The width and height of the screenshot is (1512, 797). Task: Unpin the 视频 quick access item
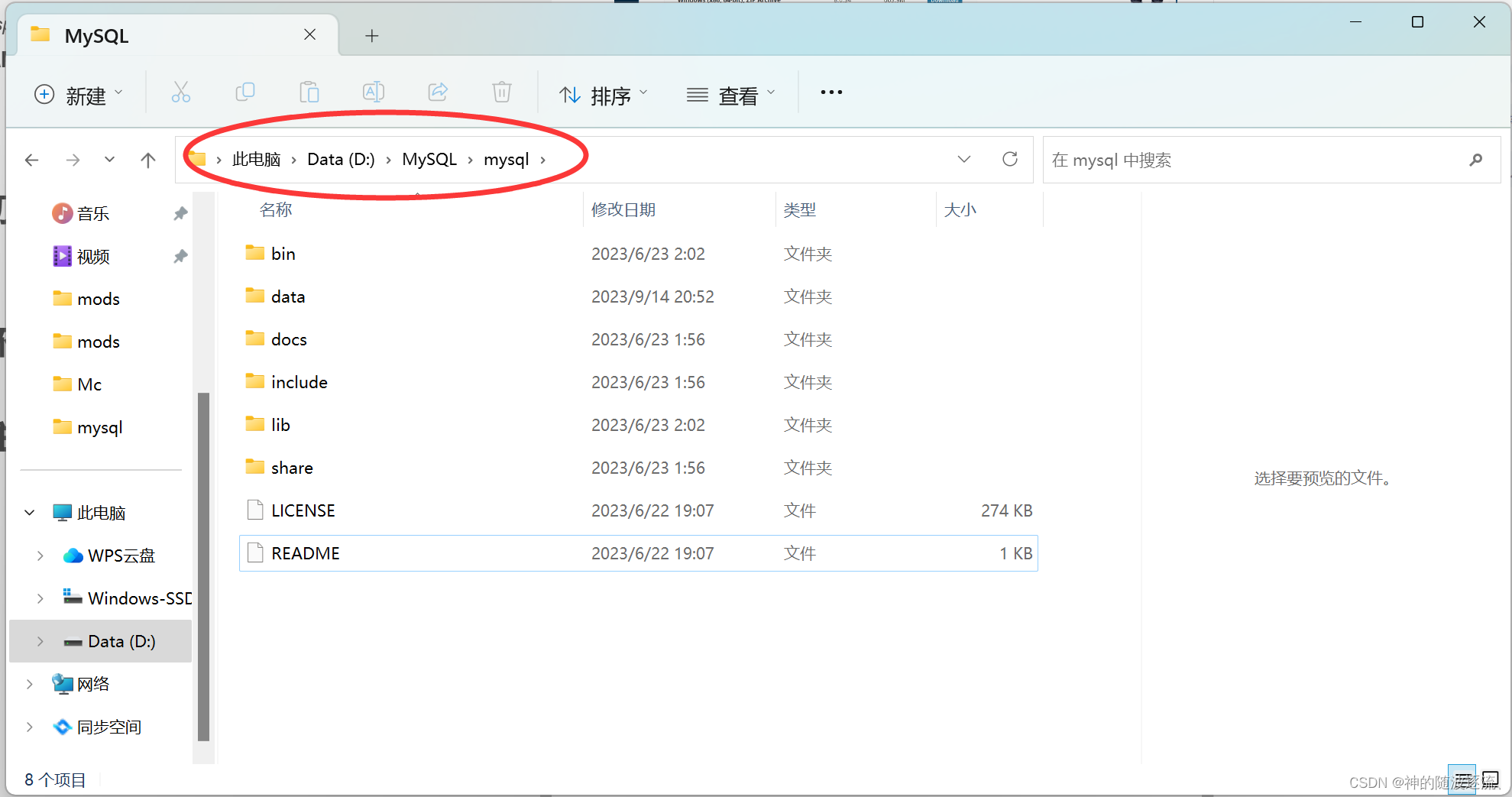pos(180,256)
